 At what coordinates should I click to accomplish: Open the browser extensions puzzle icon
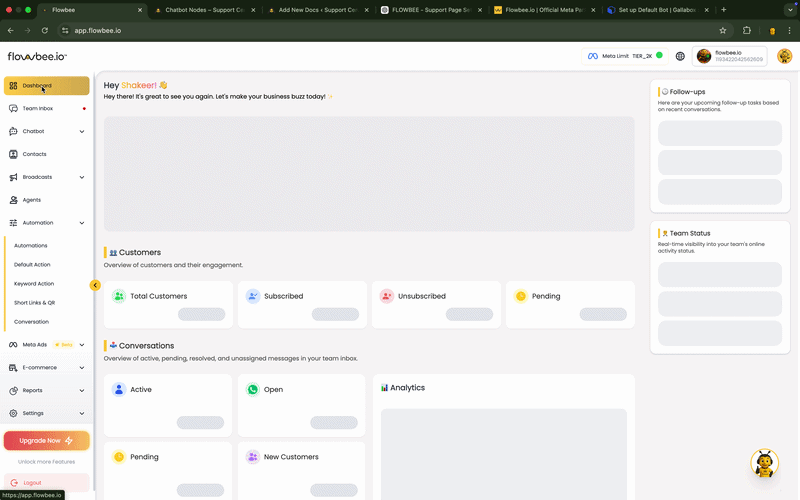pyautogui.click(x=746, y=31)
